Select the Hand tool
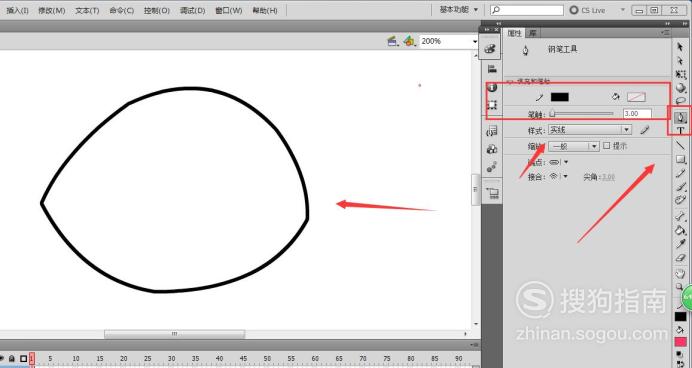692x368 pixels. 680,274
